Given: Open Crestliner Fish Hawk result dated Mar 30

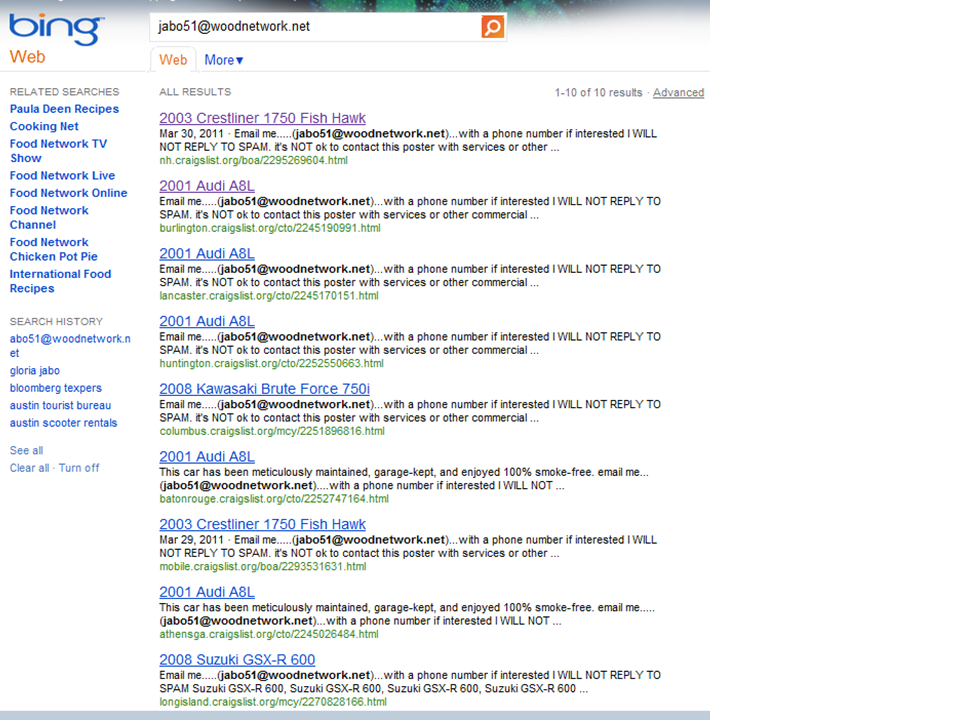Looking at the screenshot, I should click(263, 118).
